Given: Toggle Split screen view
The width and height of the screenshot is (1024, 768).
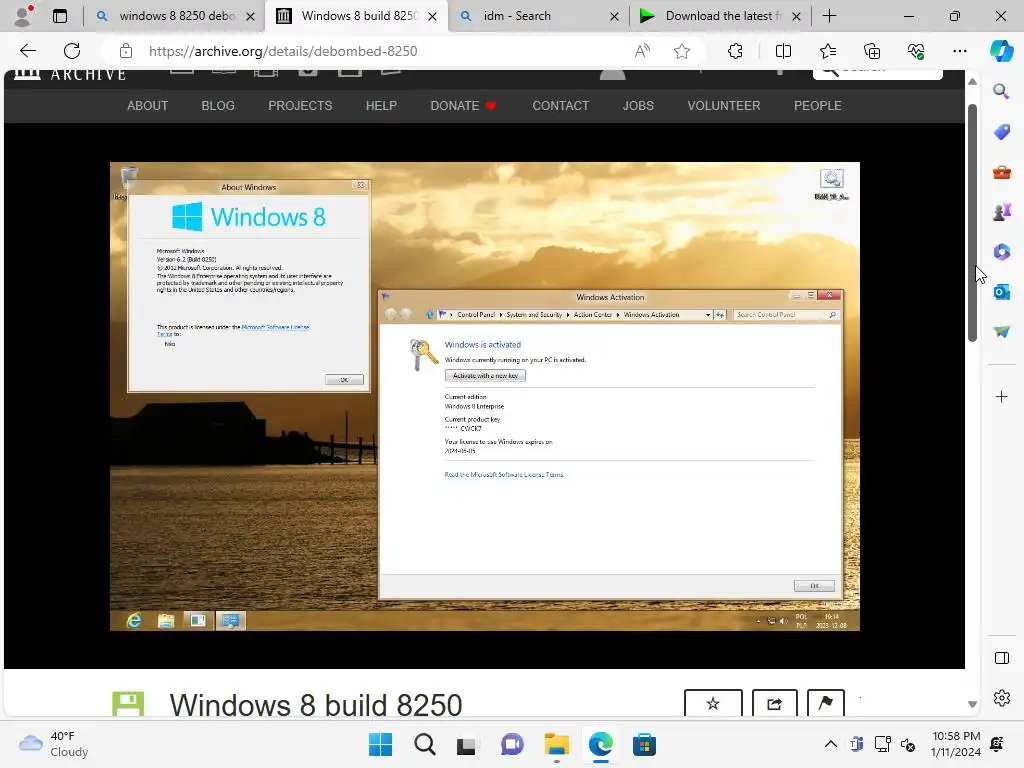Looking at the screenshot, I should click(x=783, y=51).
